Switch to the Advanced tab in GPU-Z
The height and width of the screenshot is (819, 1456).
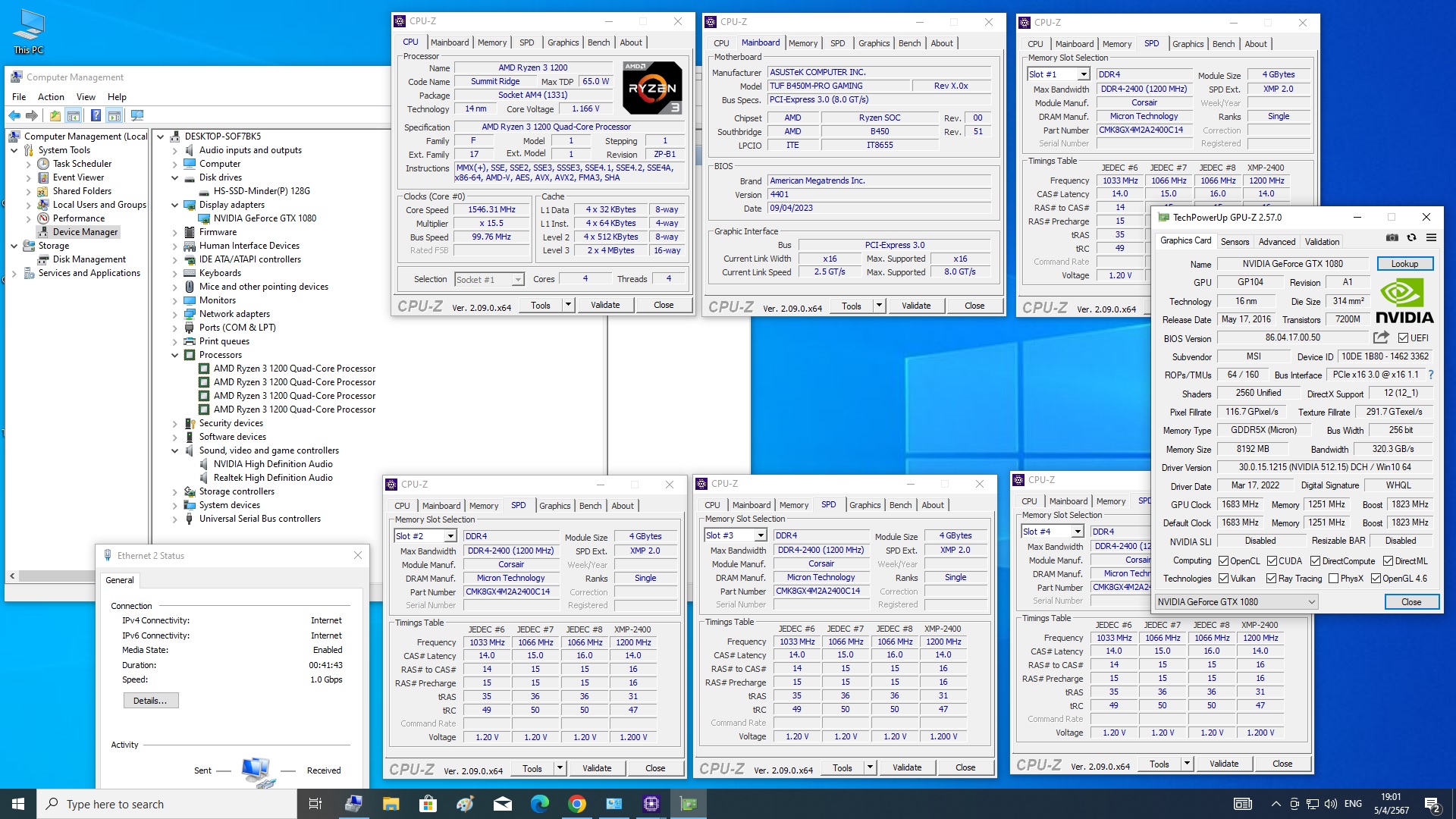click(1277, 242)
